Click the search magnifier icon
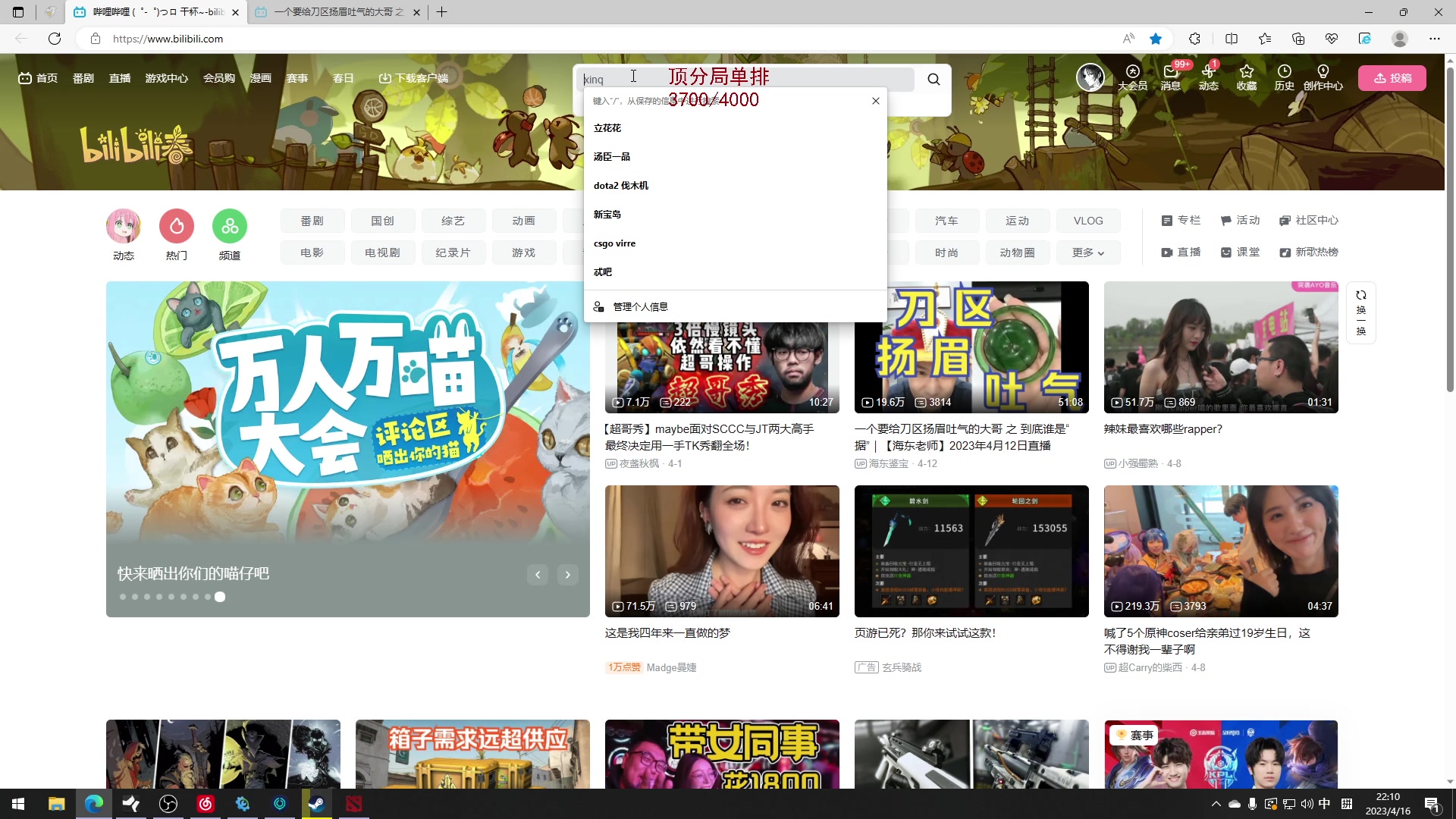This screenshot has height=819, width=1456. pyautogui.click(x=933, y=79)
